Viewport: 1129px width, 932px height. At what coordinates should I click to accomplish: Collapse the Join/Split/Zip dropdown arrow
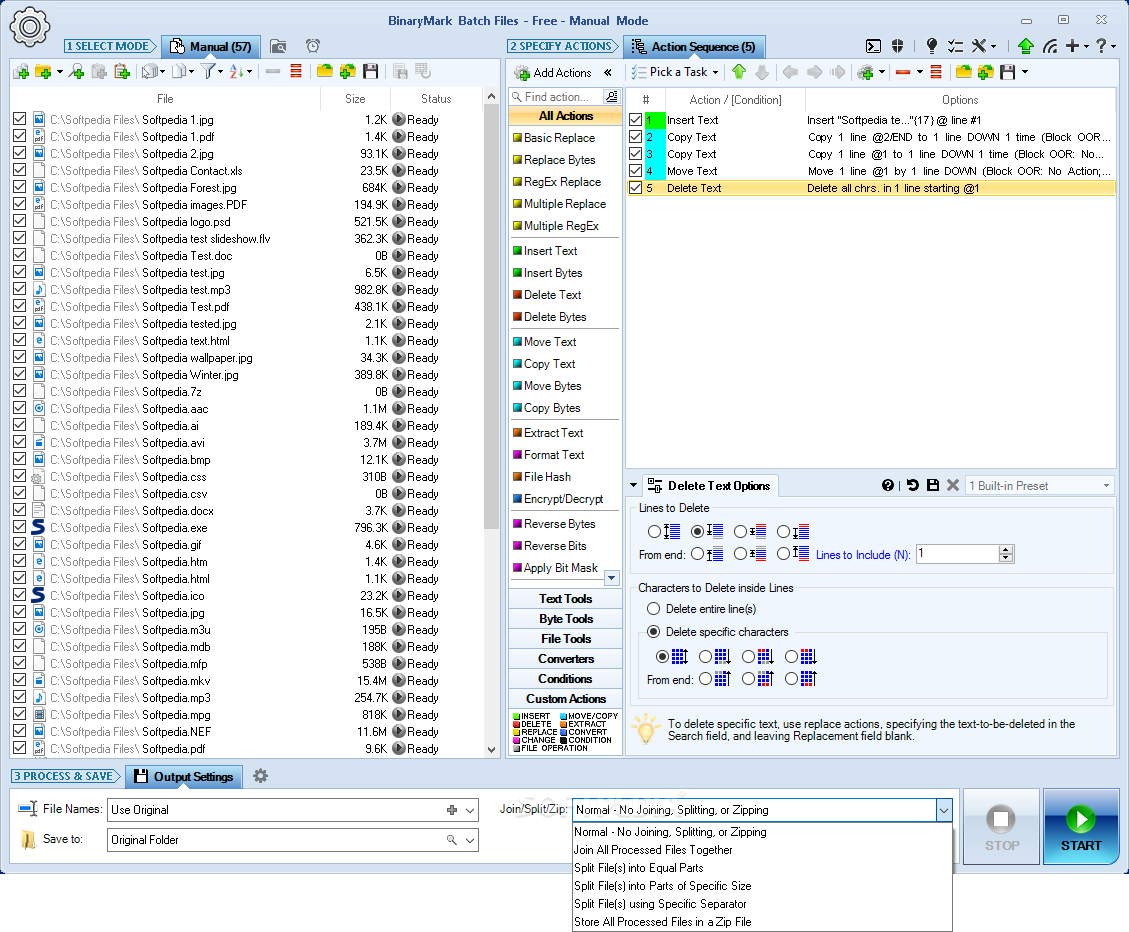[x=943, y=810]
